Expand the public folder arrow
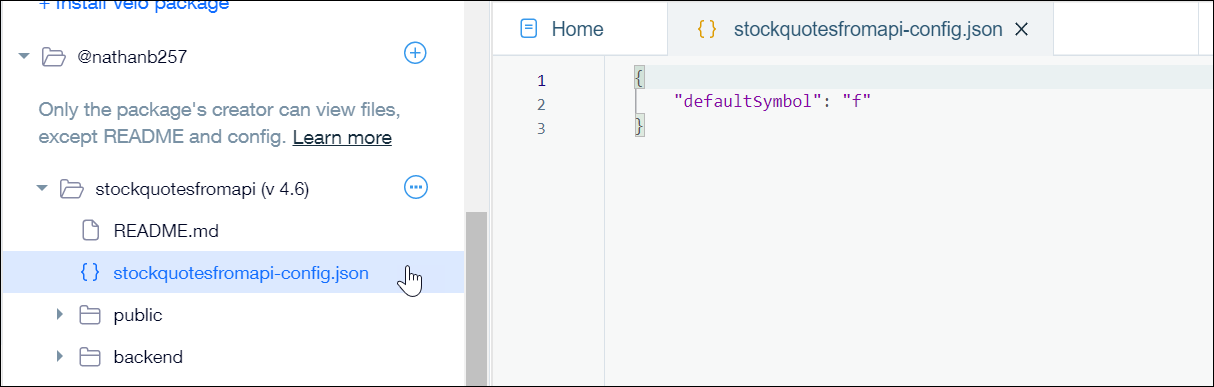This screenshot has width=1214, height=387. pos(60,315)
